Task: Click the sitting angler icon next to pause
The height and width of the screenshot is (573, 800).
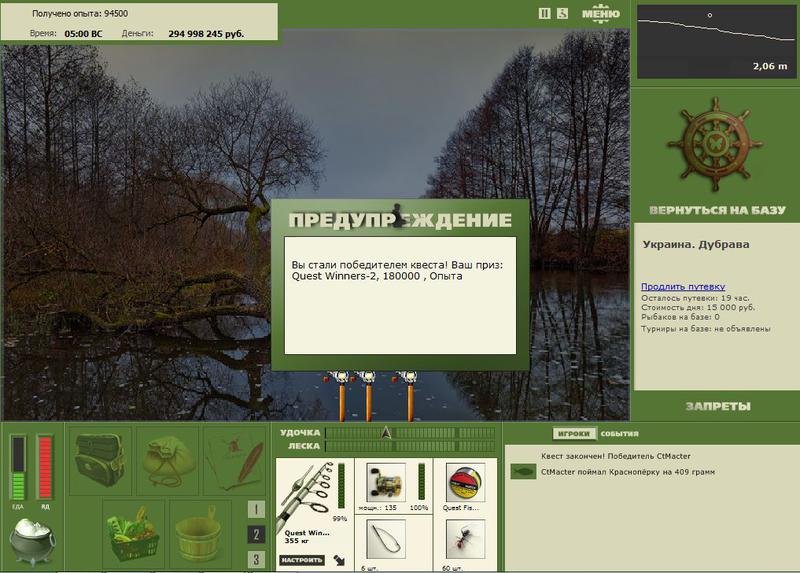Action: [x=562, y=14]
